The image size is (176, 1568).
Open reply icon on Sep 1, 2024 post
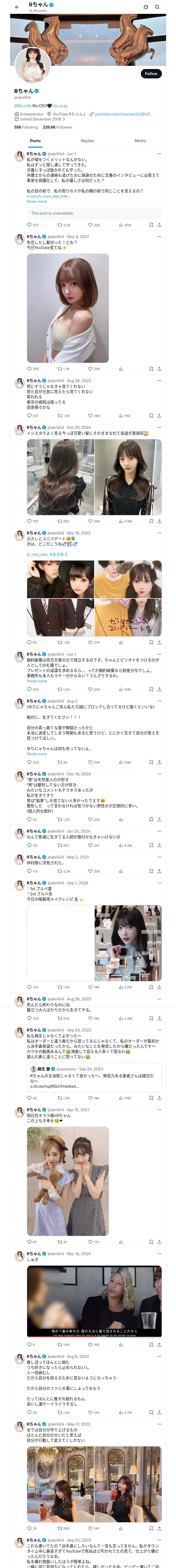coord(29,987)
